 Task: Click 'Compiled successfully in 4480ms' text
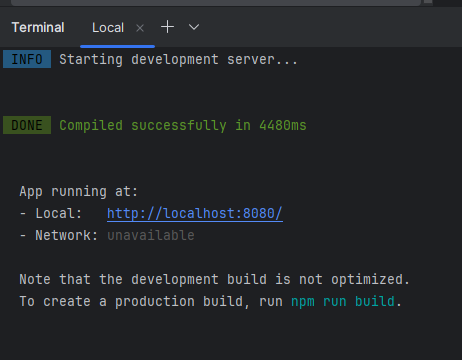point(183,126)
